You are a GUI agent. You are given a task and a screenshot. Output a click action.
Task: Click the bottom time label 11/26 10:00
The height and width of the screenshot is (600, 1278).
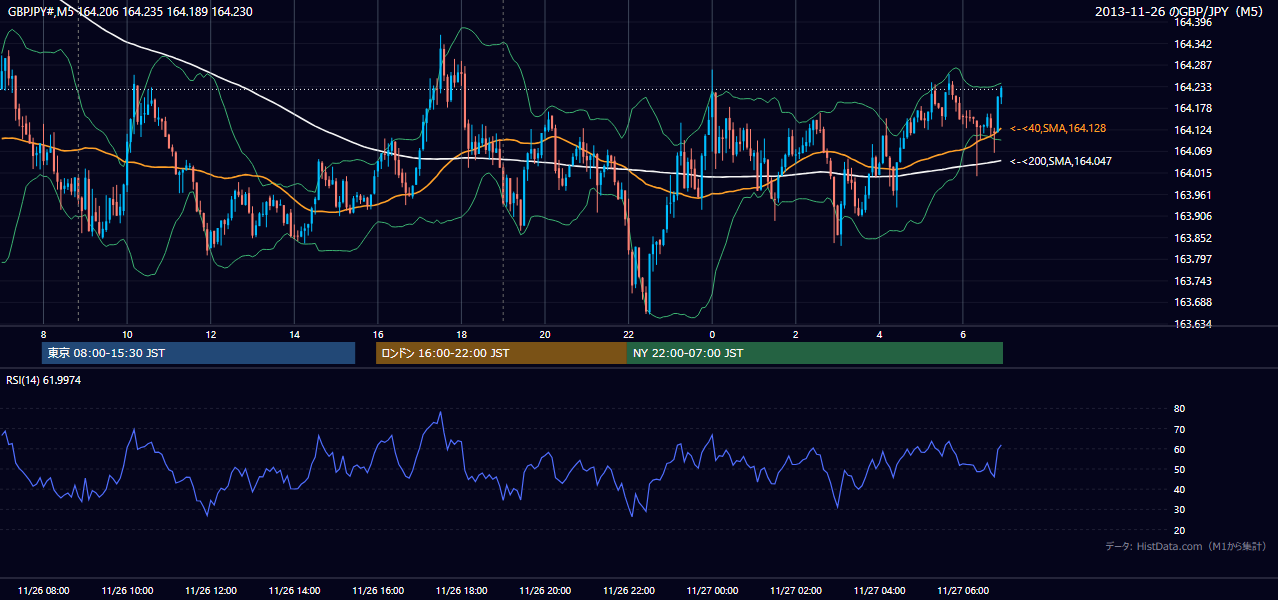click(128, 591)
